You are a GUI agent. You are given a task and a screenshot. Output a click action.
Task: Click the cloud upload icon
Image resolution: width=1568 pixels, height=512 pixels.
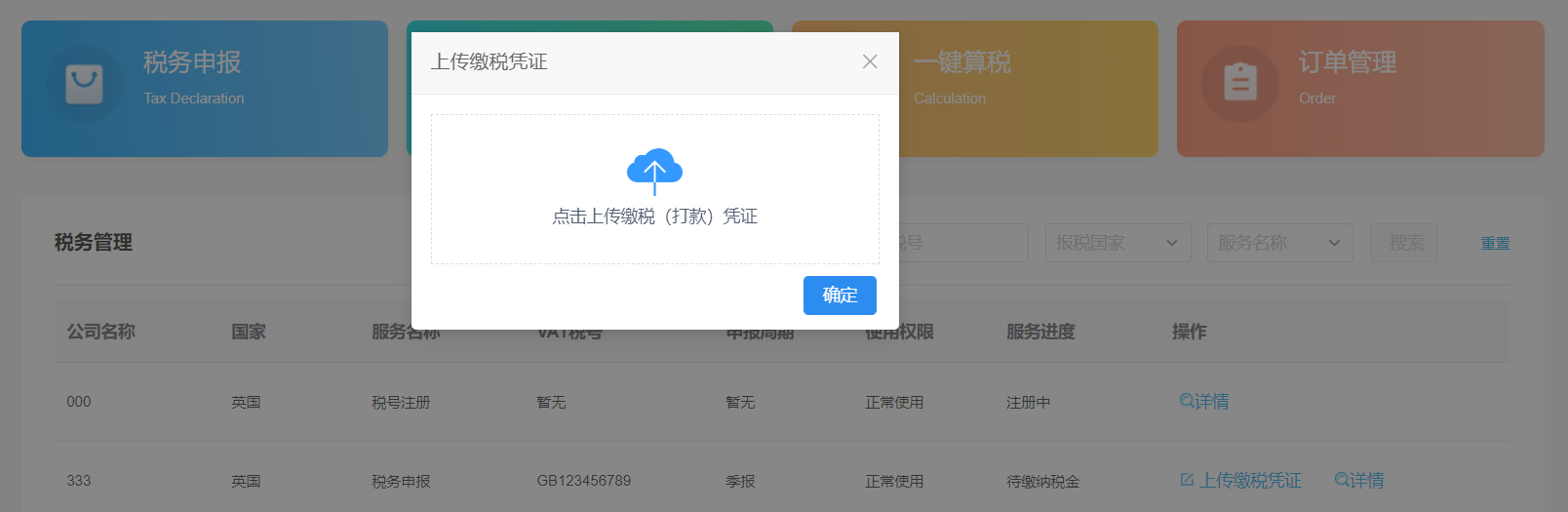click(x=654, y=171)
